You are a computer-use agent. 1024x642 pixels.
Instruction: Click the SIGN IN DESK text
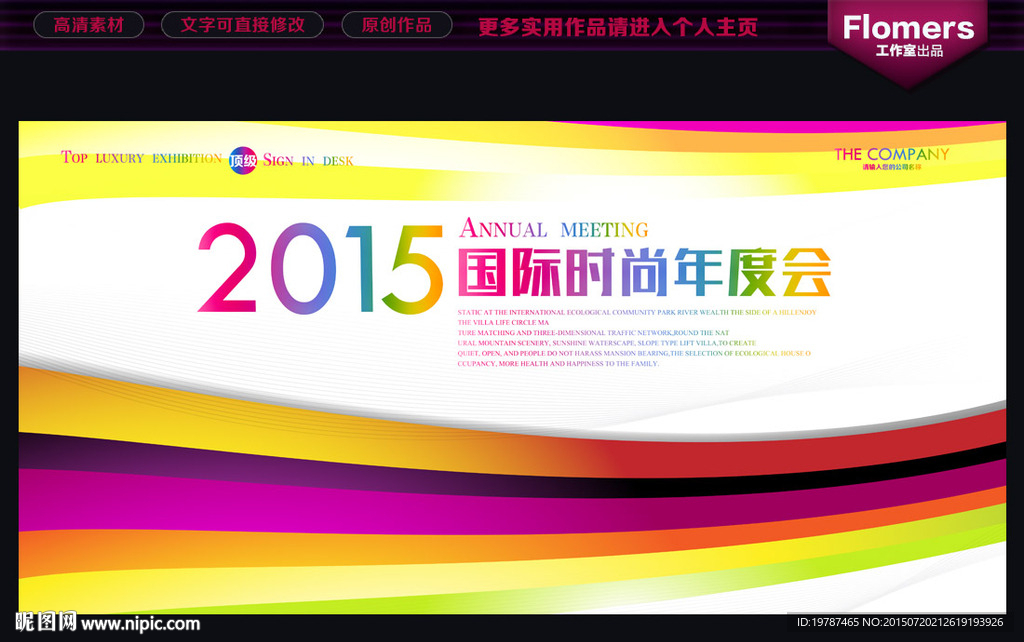(308, 161)
